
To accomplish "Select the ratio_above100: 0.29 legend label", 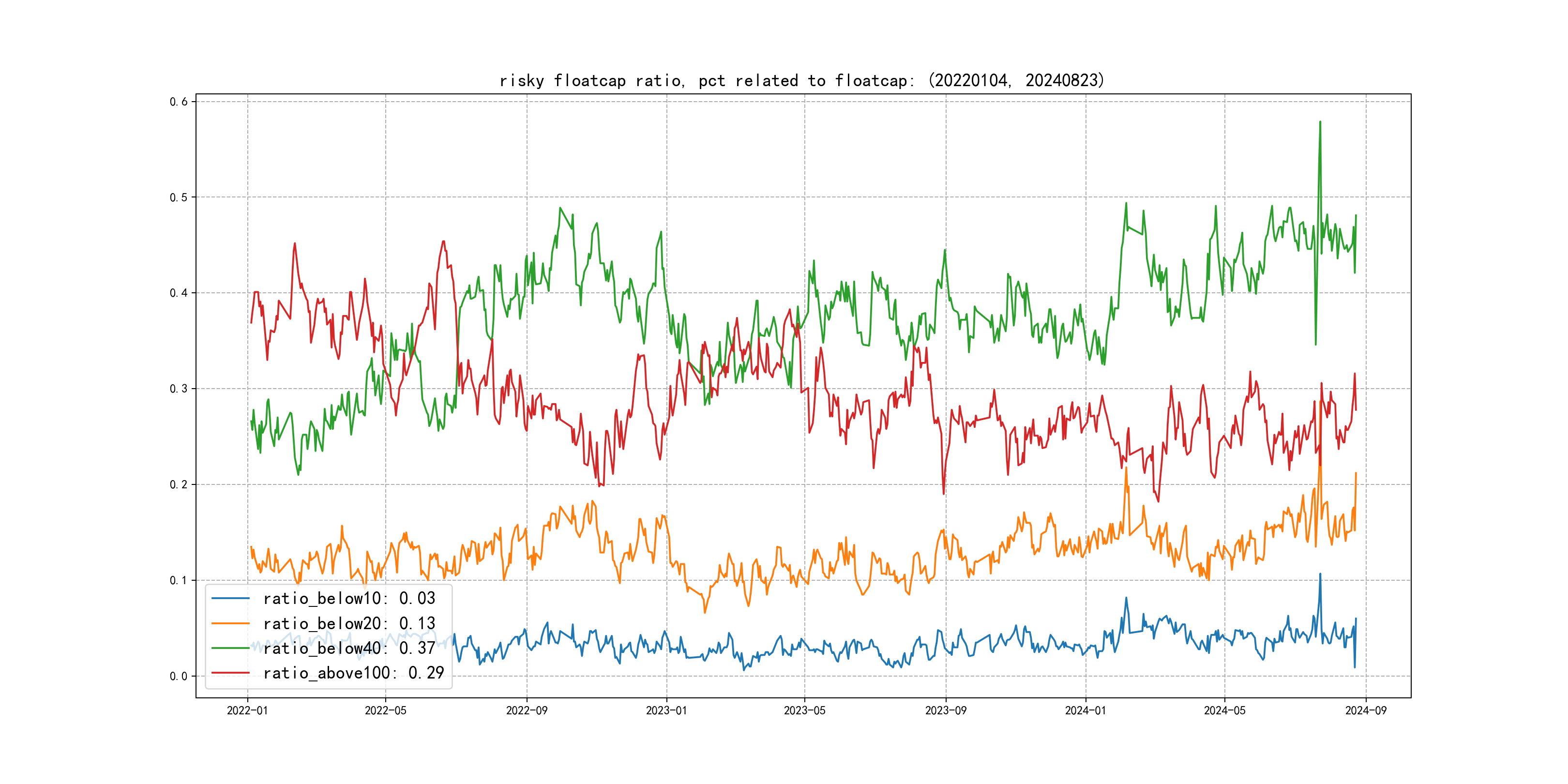I will 353,673.
